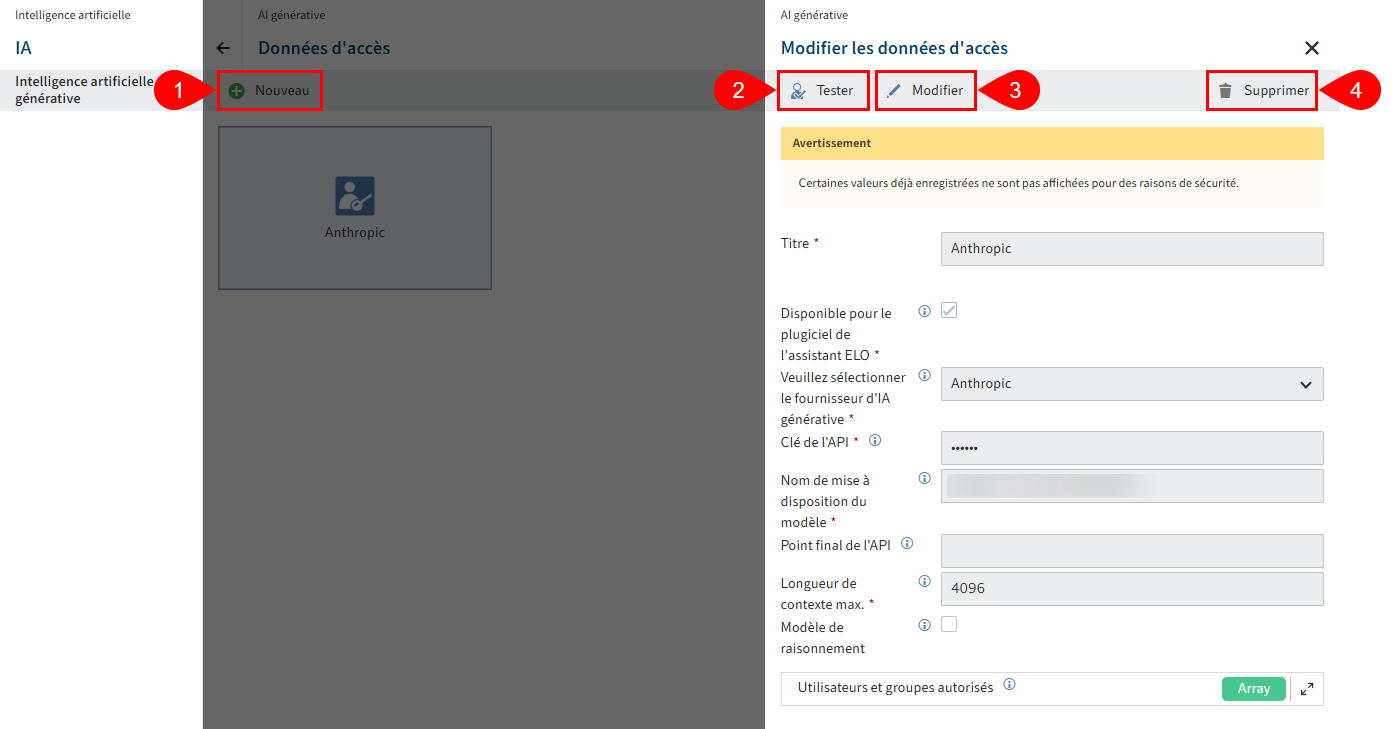Edit the Longueur de contexte max value
The height and width of the screenshot is (729, 1394).
click(x=1131, y=588)
